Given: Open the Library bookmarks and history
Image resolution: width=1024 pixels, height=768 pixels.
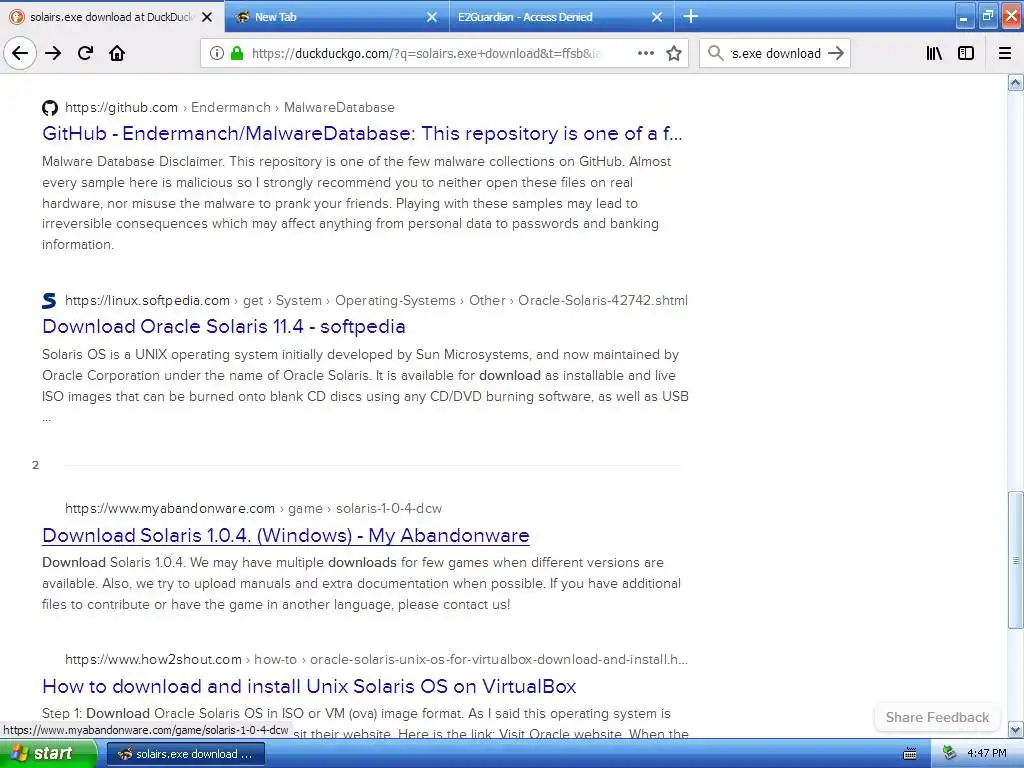Looking at the screenshot, I should click(x=935, y=53).
